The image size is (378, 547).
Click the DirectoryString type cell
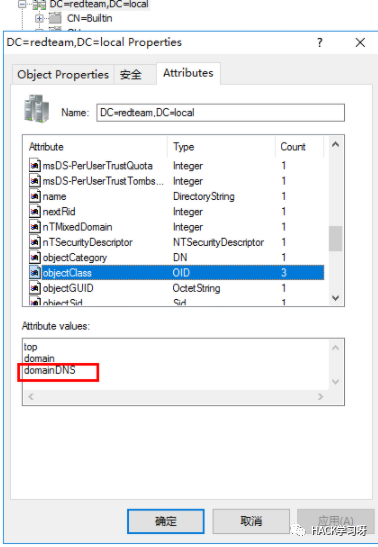pyautogui.click(x=204, y=196)
